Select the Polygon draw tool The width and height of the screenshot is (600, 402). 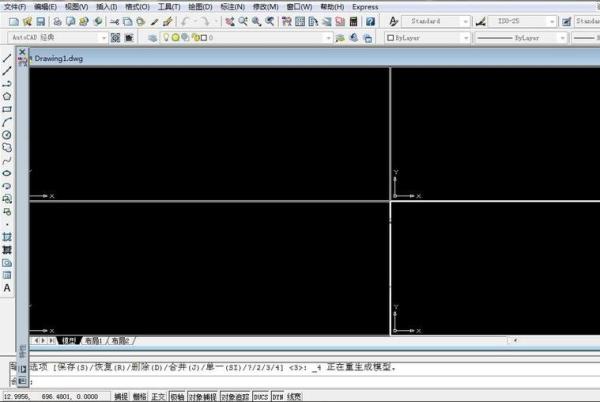[7, 96]
